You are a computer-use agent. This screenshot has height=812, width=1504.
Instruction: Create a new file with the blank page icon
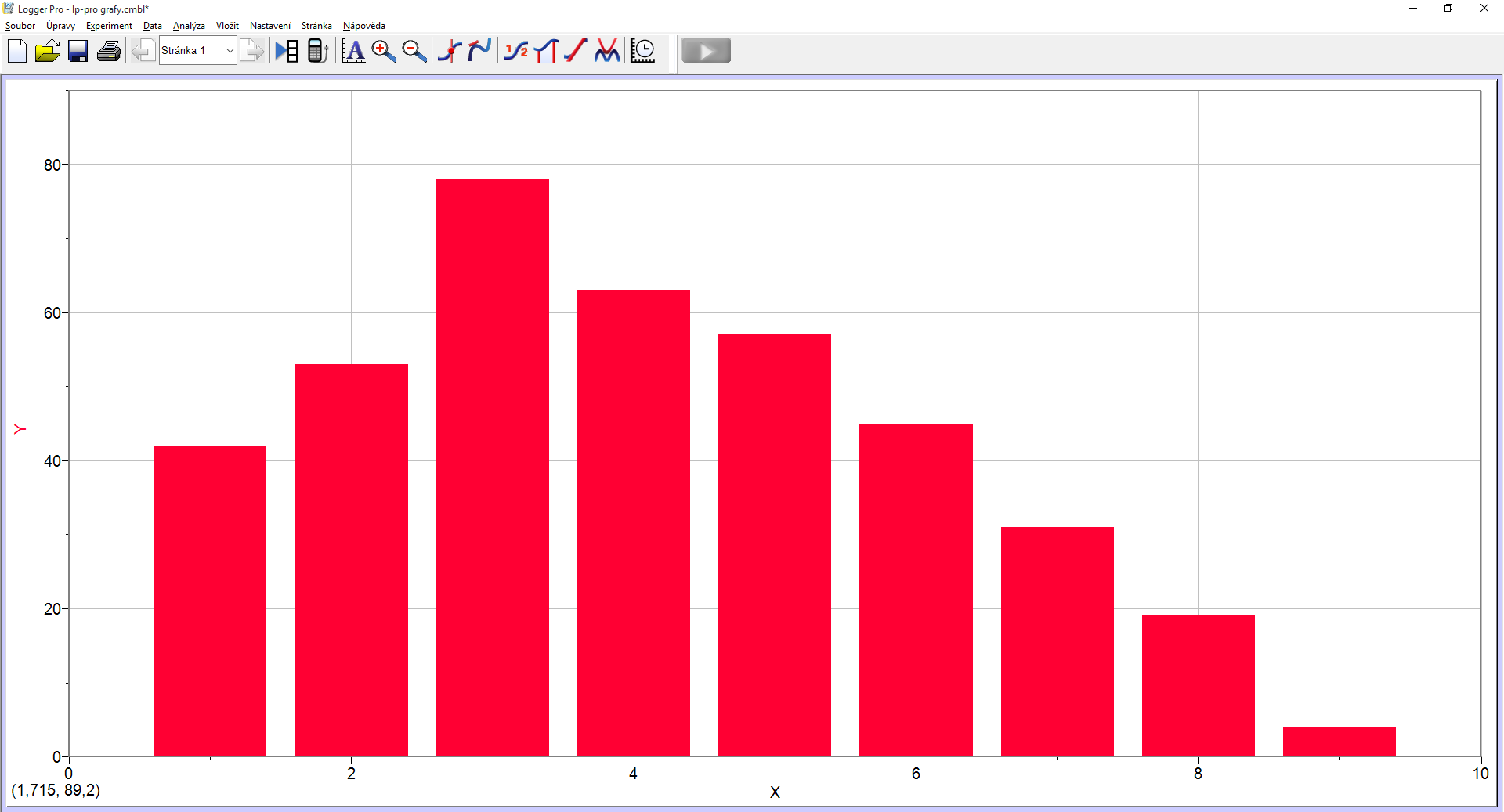coord(16,51)
